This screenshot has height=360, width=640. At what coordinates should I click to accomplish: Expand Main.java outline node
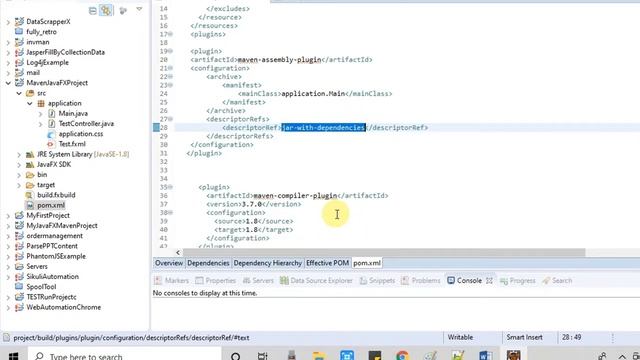pos(40,113)
